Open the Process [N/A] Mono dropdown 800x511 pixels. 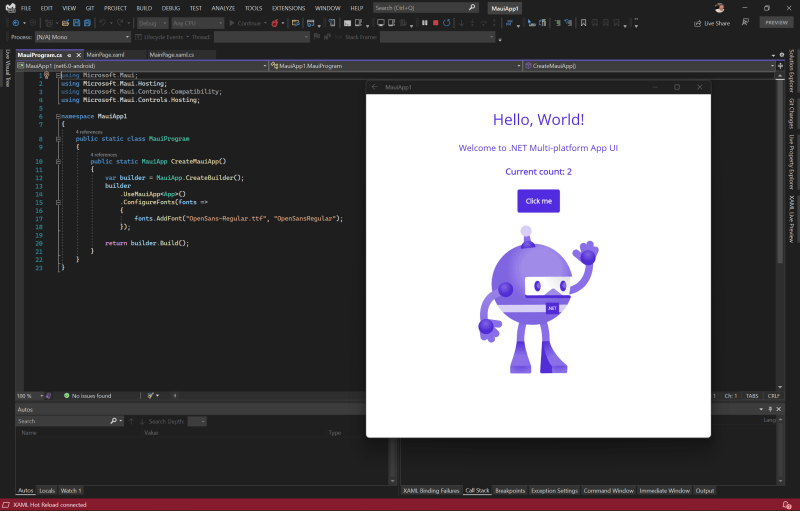pyautogui.click(x=83, y=37)
